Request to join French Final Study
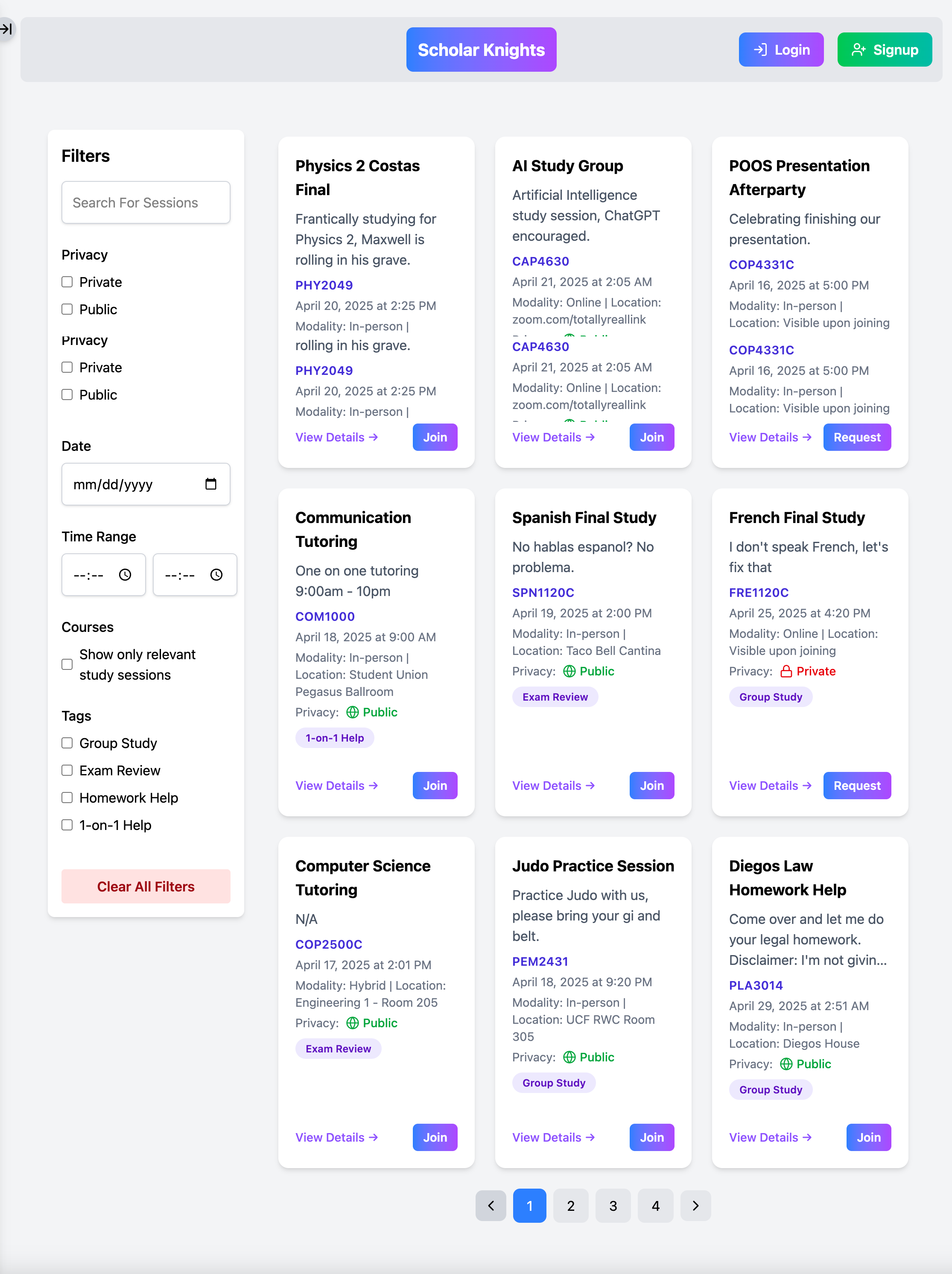The height and width of the screenshot is (1274, 952). pyautogui.click(x=857, y=786)
